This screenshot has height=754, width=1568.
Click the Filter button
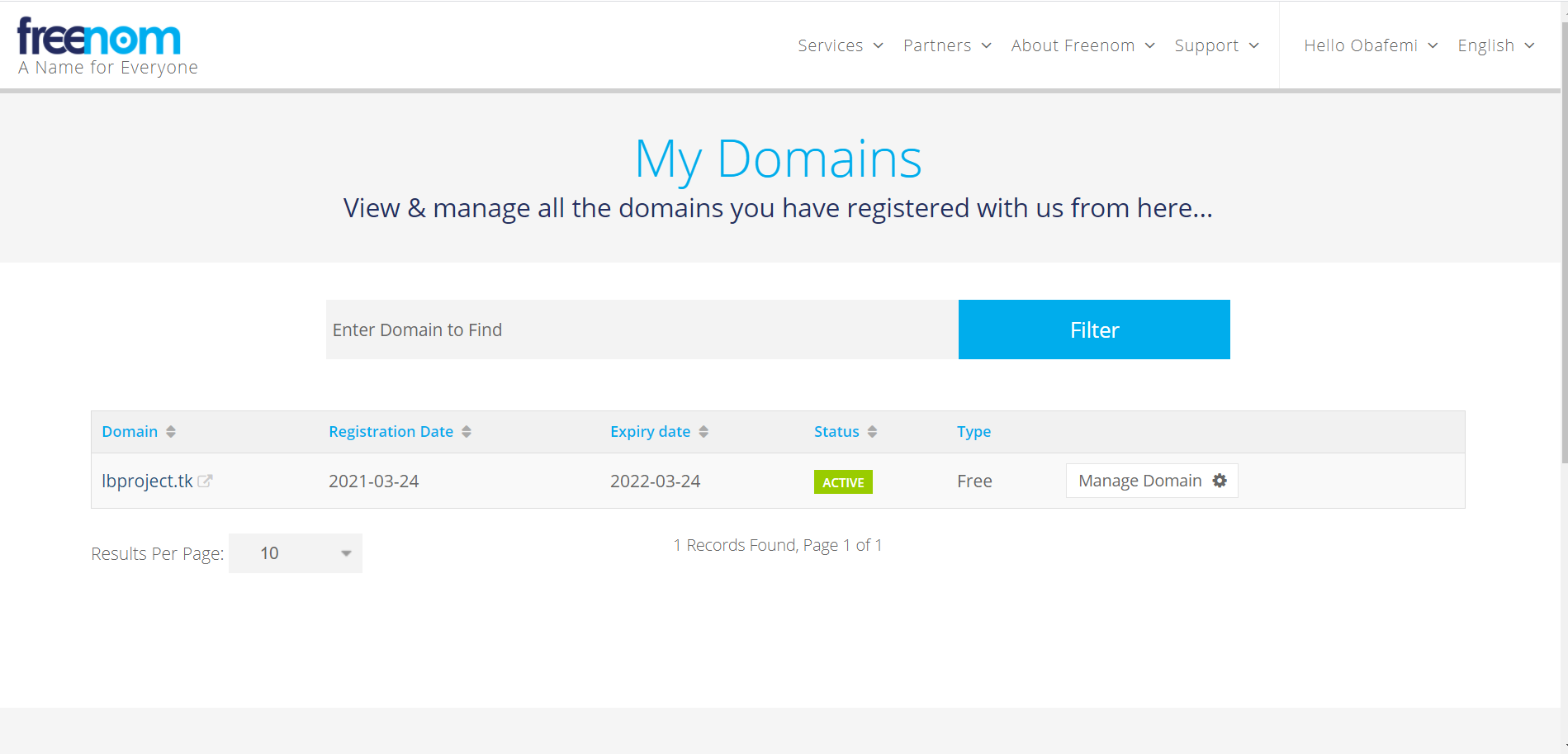pyautogui.click(x=1093, y=329)
